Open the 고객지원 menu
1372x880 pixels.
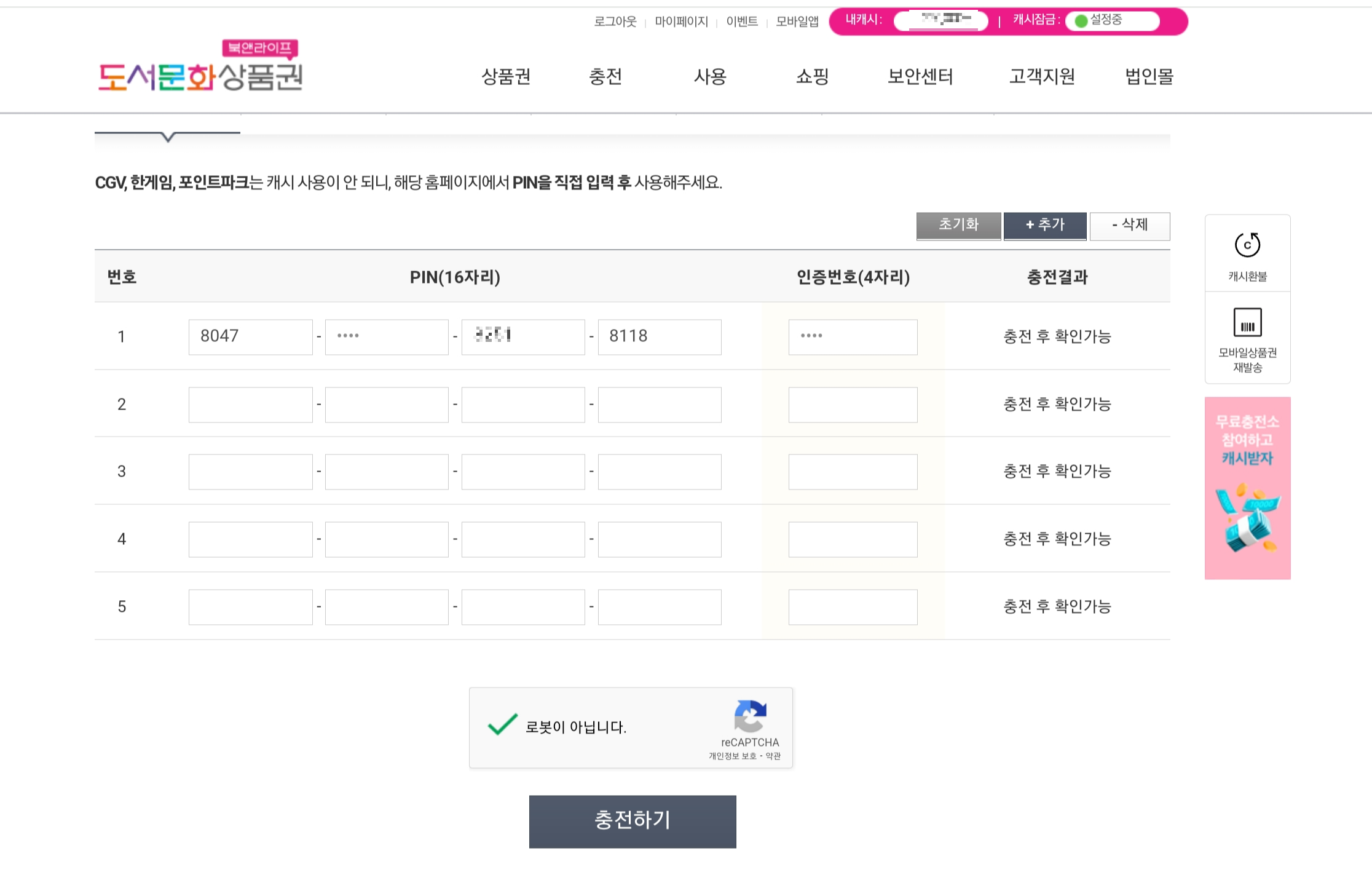[1042, 76]
